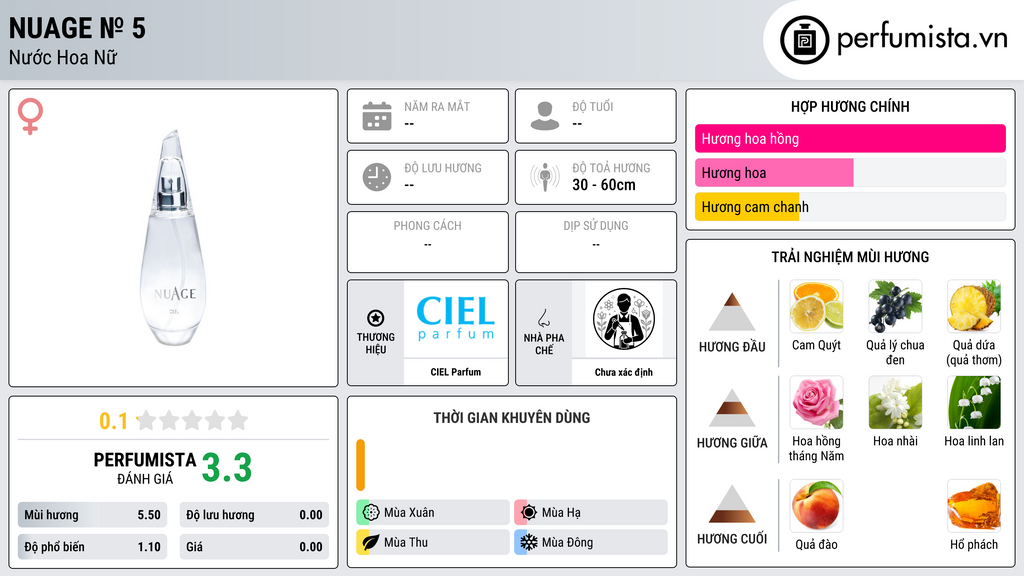Viewport: 1024px width, 576px height.
Task: Open the CIEL Parfum brand link
Action: click(455, 332)
